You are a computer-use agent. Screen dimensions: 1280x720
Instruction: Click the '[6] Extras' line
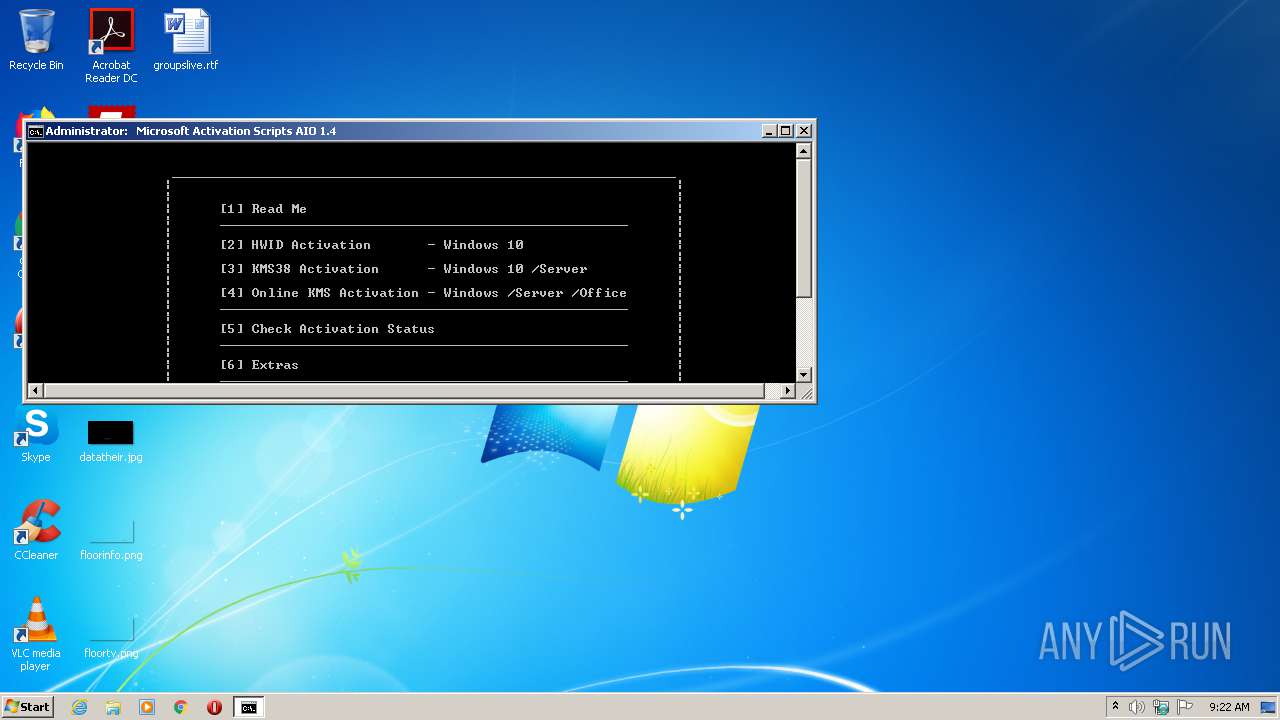pyautogui.click(x=260, y=365)
